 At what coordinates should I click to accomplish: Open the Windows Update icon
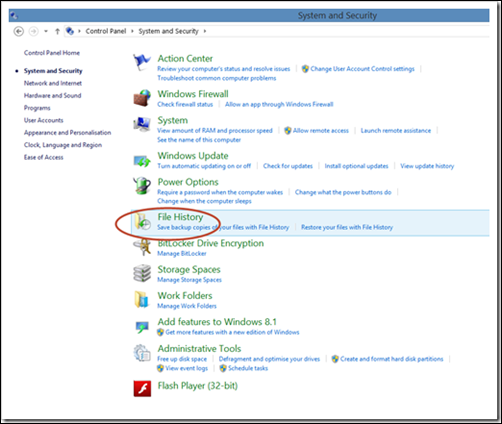[x=142, y=161]
